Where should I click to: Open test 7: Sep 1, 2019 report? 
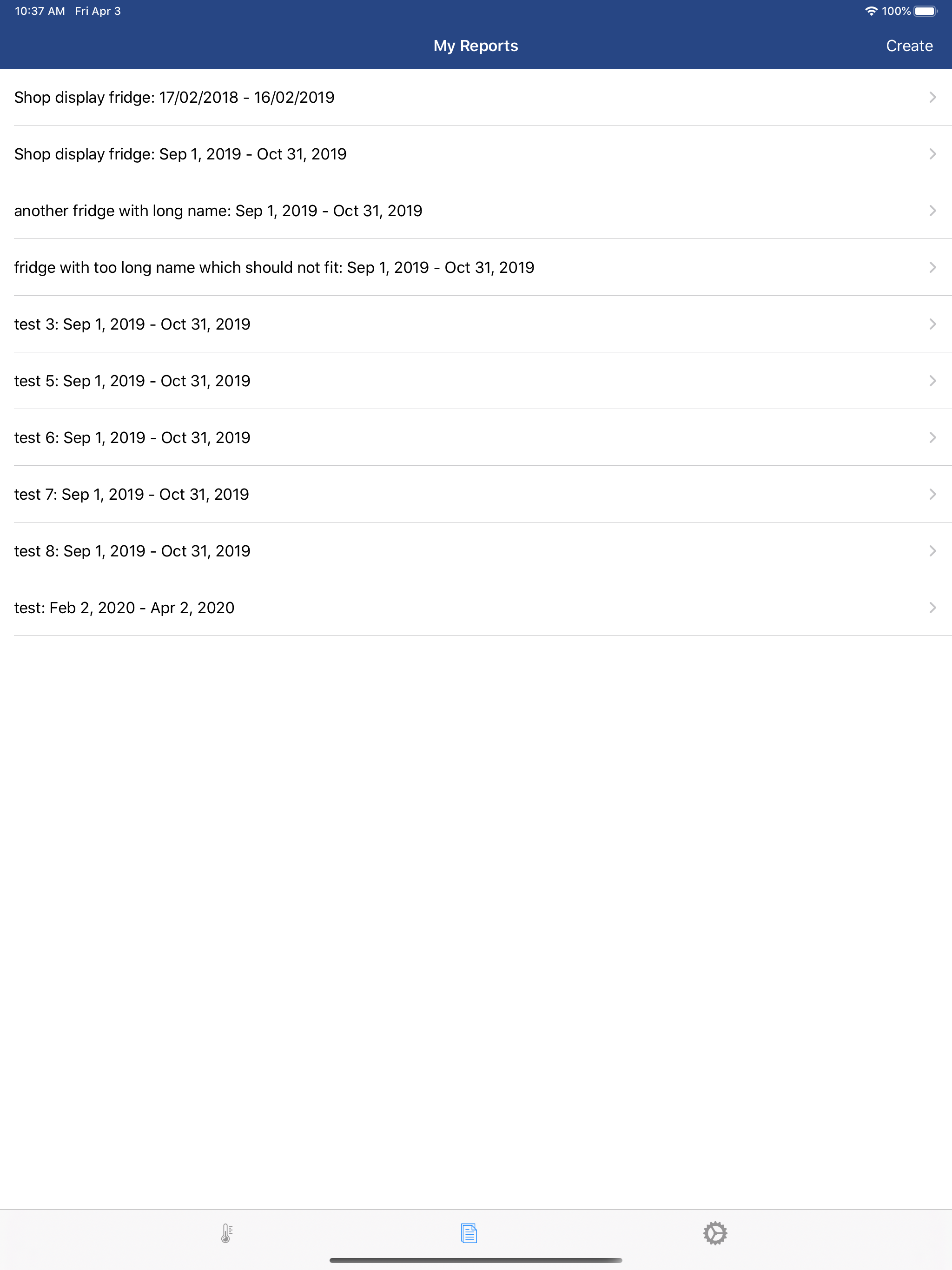tap(476, 494)
